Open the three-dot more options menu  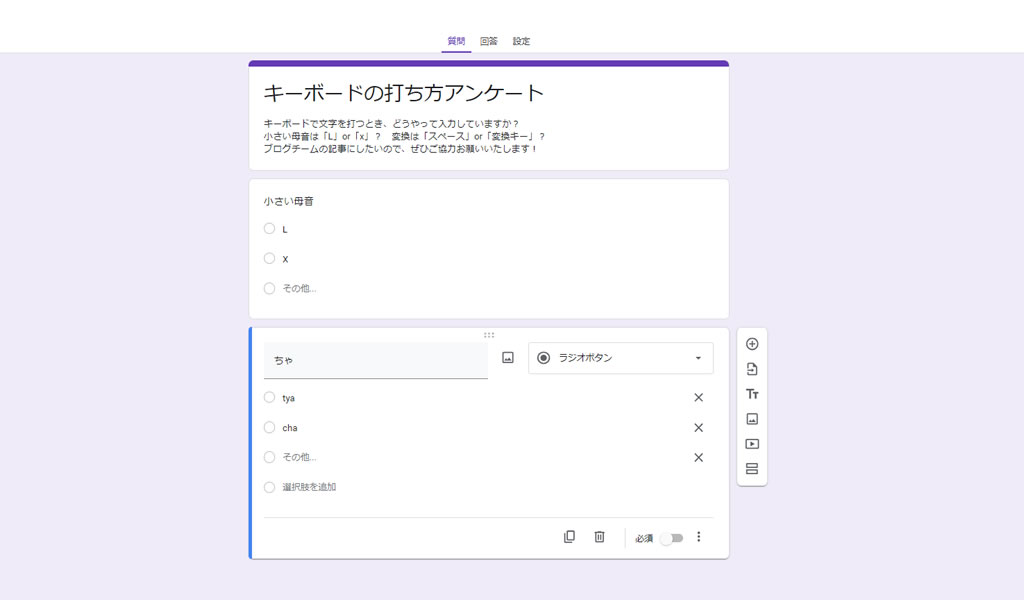698,537
